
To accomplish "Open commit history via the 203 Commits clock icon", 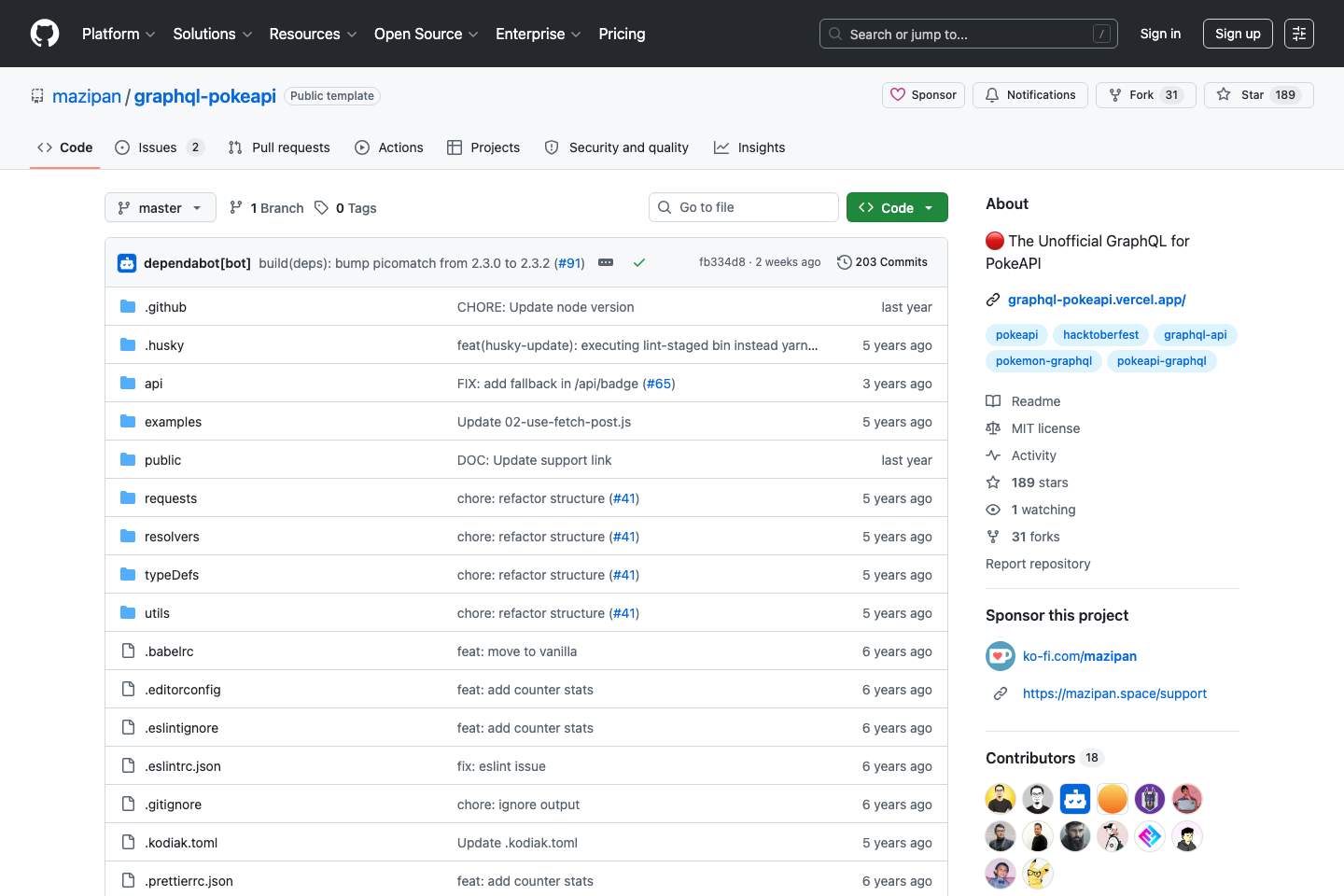I will point(845,262).
